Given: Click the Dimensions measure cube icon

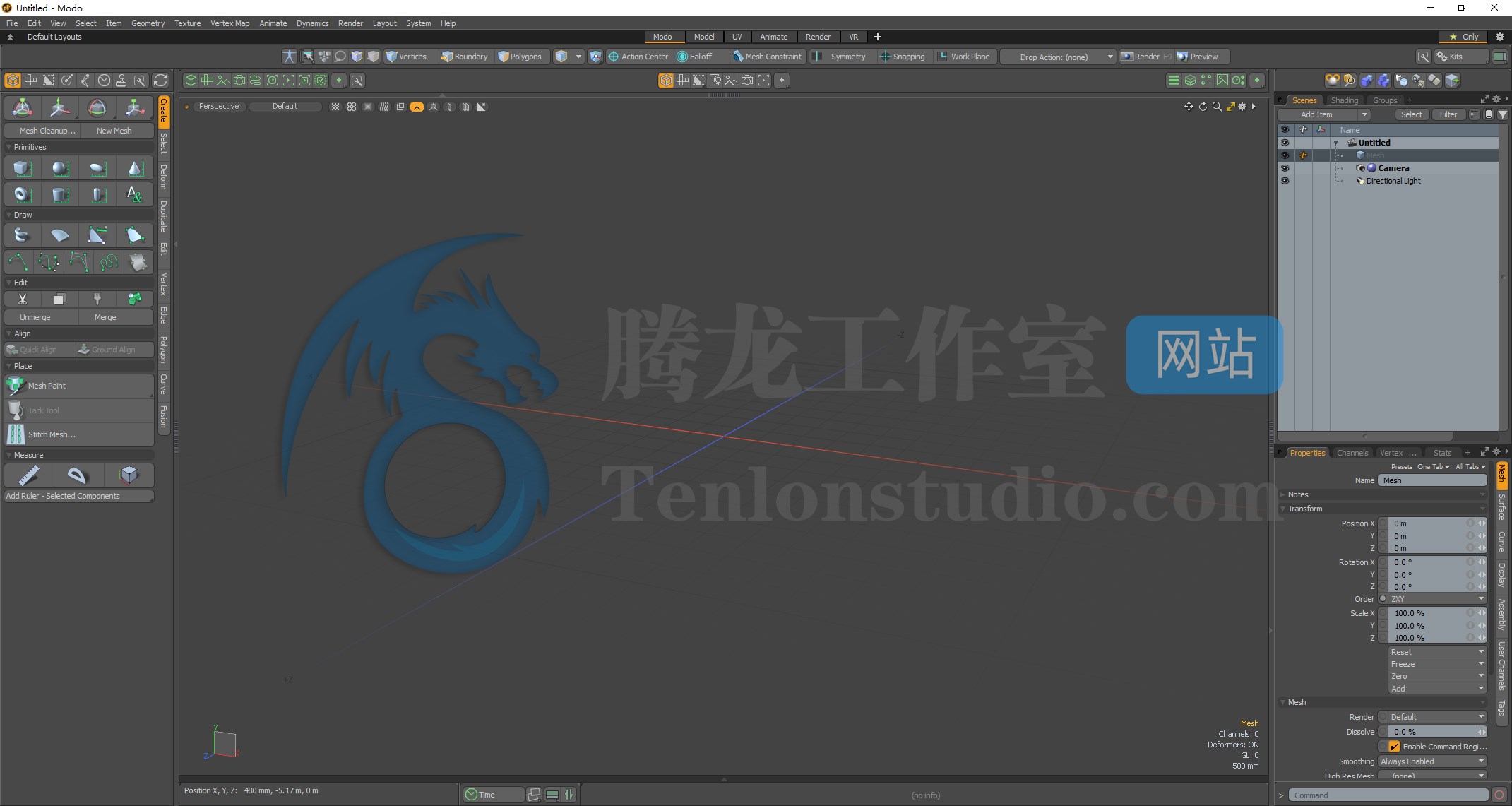Looking at the screenshot, I should click(x=129, y=475).
